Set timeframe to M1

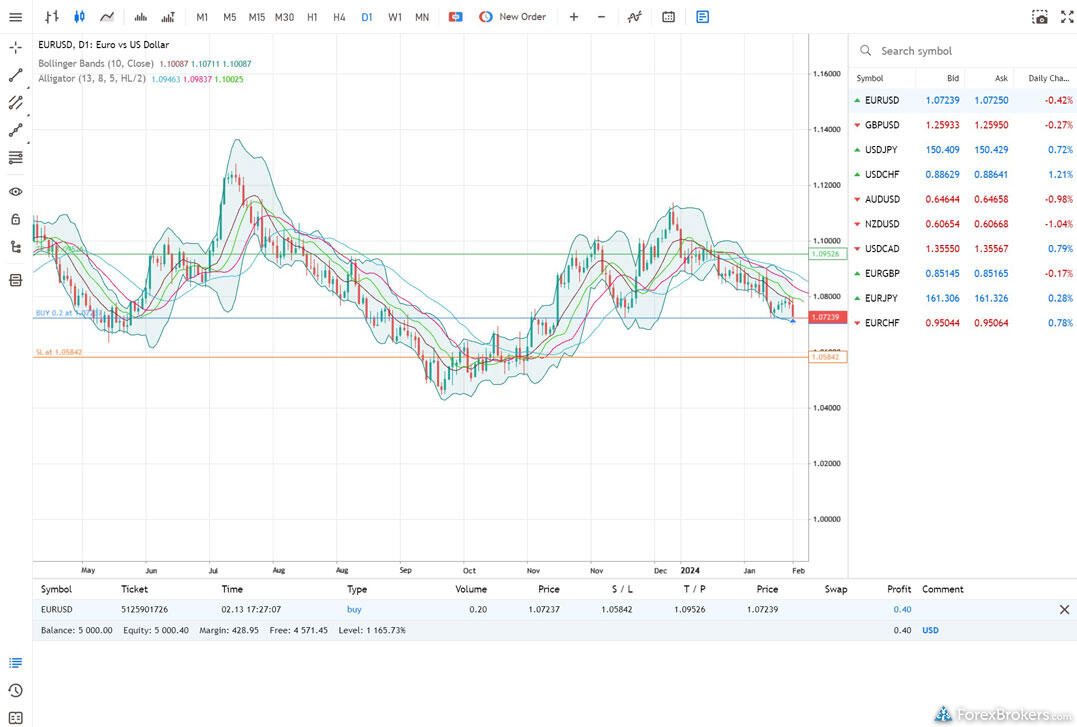(202, 17)
